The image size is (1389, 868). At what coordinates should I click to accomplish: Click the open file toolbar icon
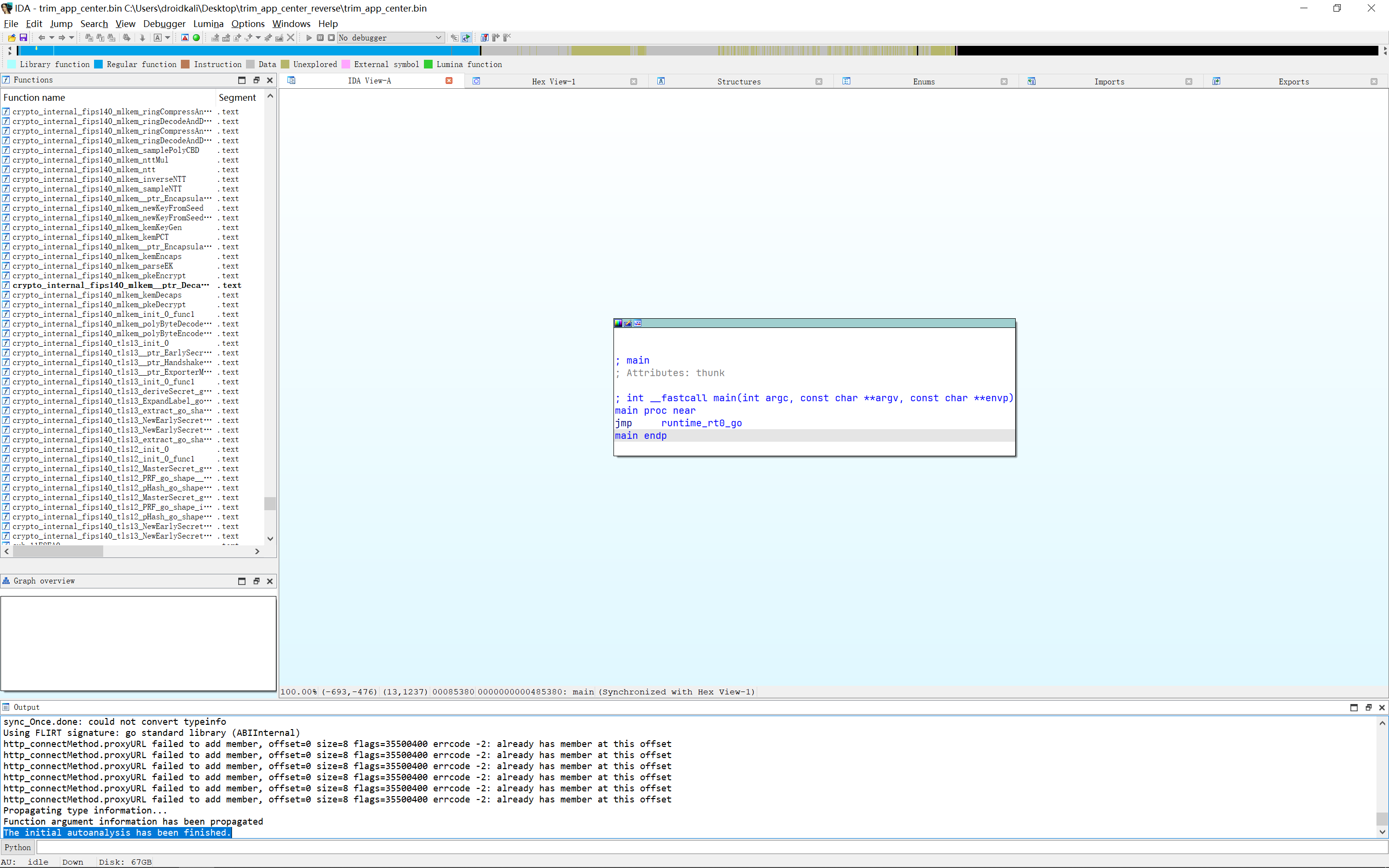(x=12, y=38)
